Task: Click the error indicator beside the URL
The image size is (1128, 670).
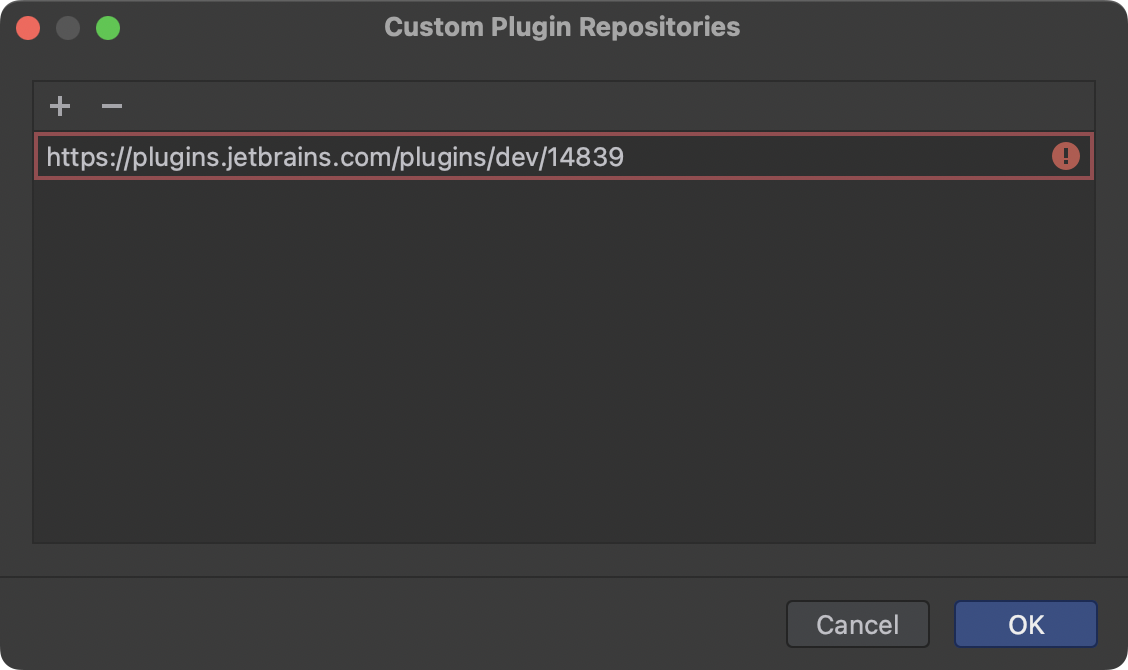Action: tap(1065, 156)
